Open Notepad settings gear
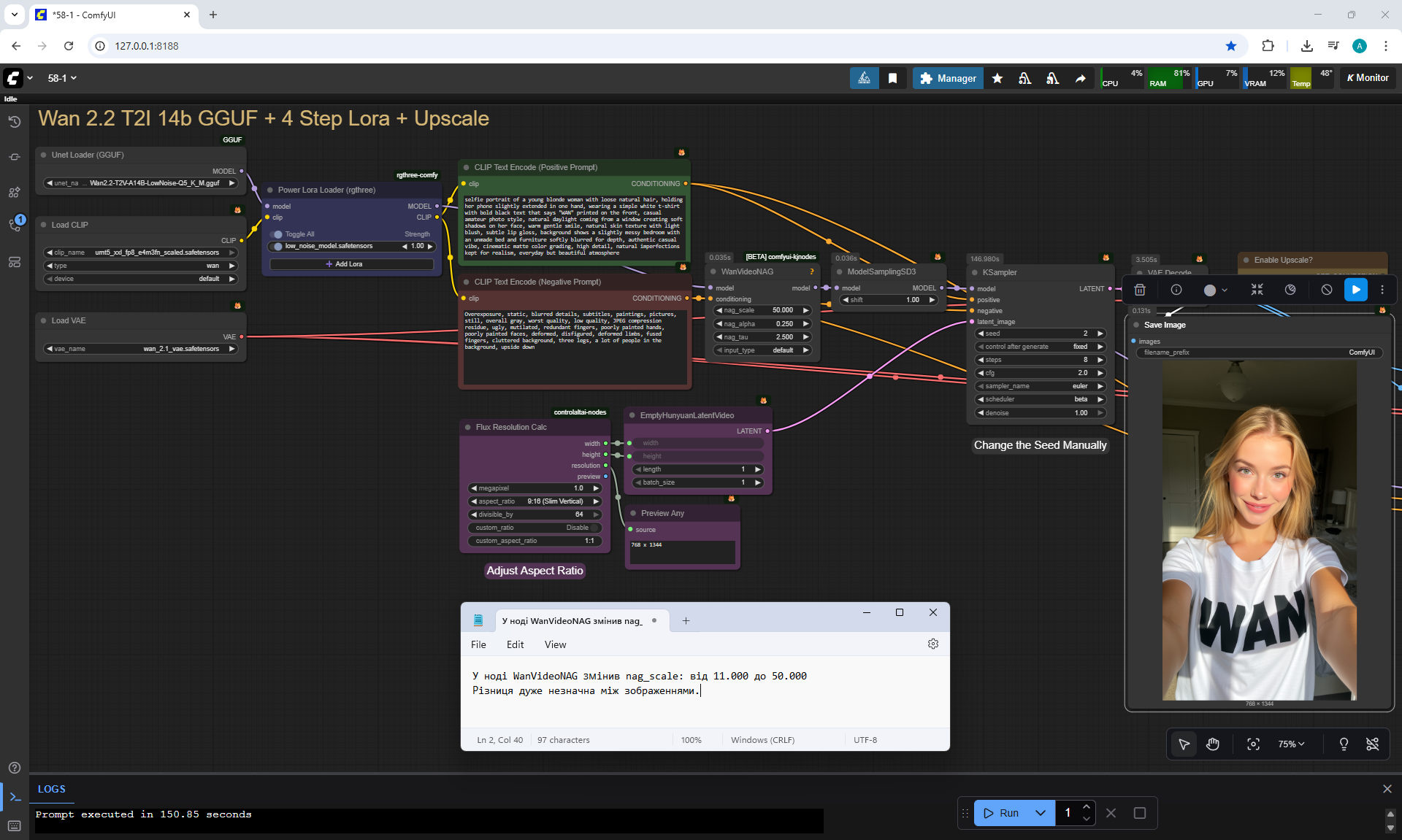The height and width of the screenshot is (840, 1402). pyautogui.click(x=932, y=644)
